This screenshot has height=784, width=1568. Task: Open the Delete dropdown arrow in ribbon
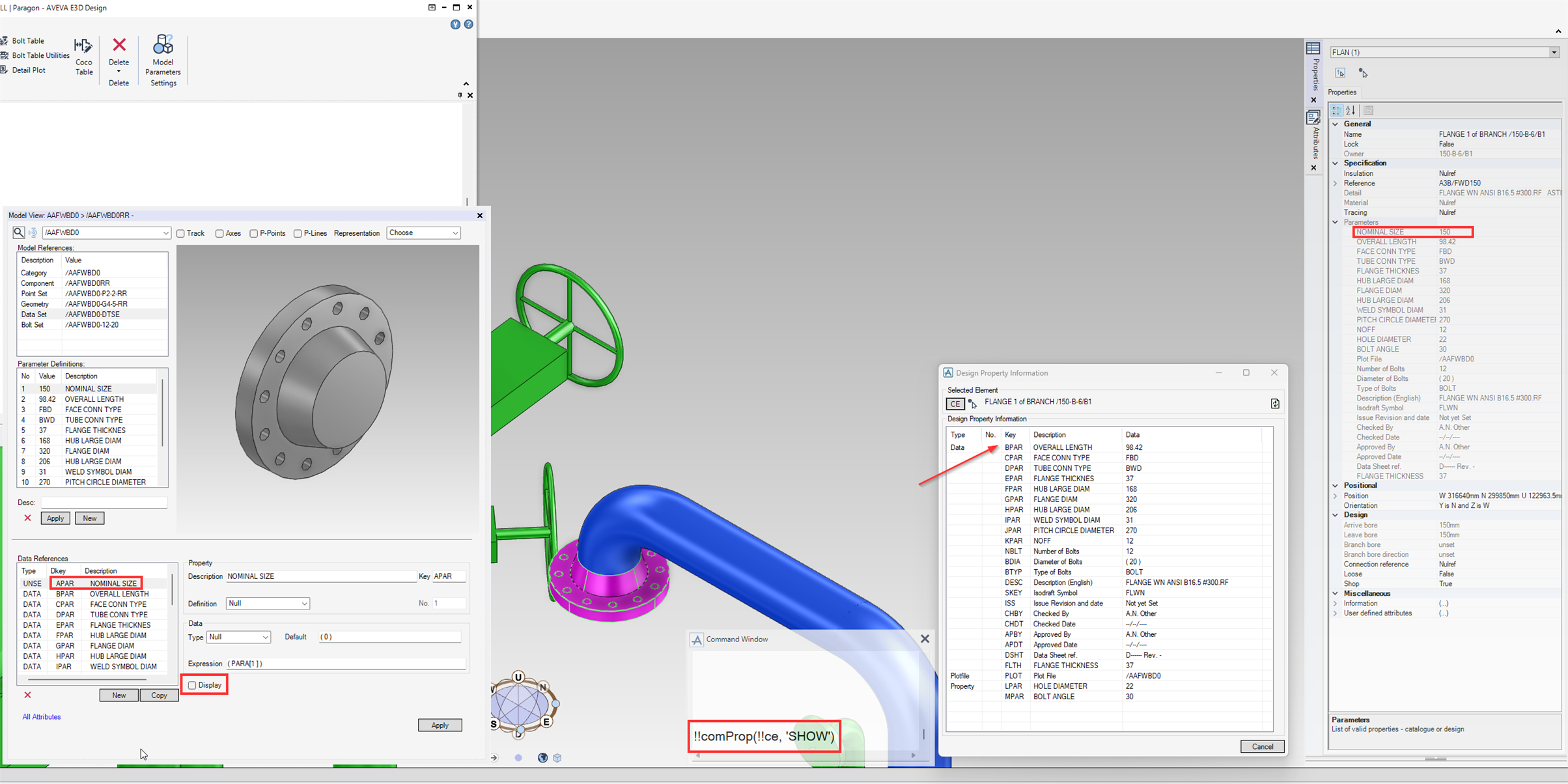[x=119, y=72]
